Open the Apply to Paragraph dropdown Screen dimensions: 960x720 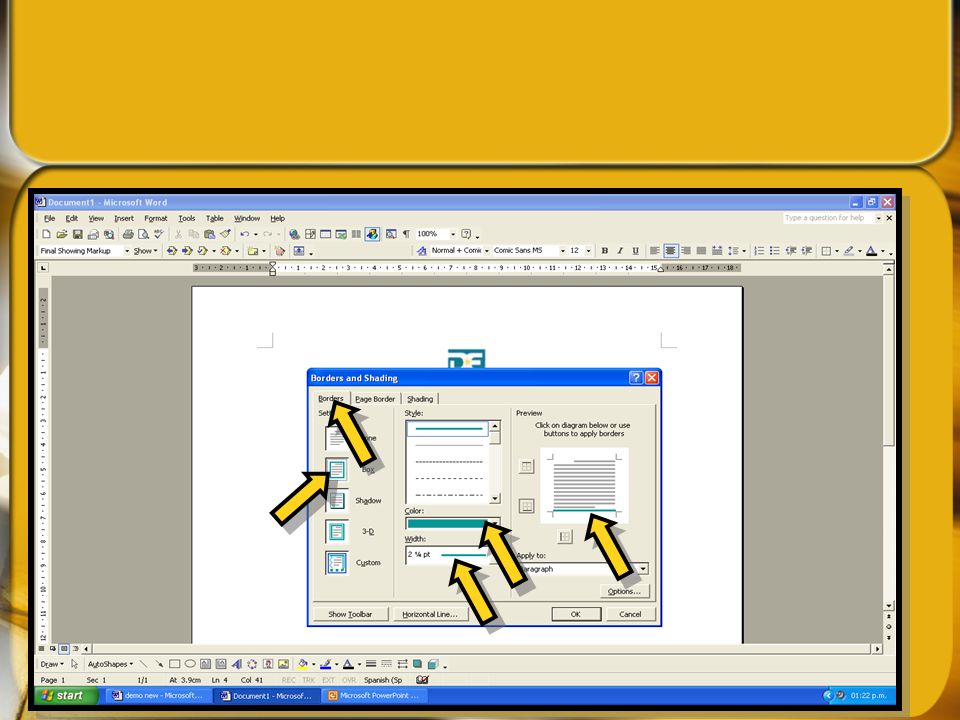[x=642, y=569]
